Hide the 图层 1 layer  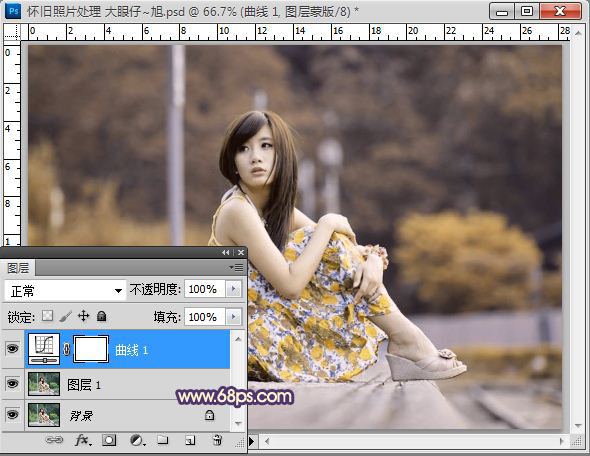tap(12, 383)
